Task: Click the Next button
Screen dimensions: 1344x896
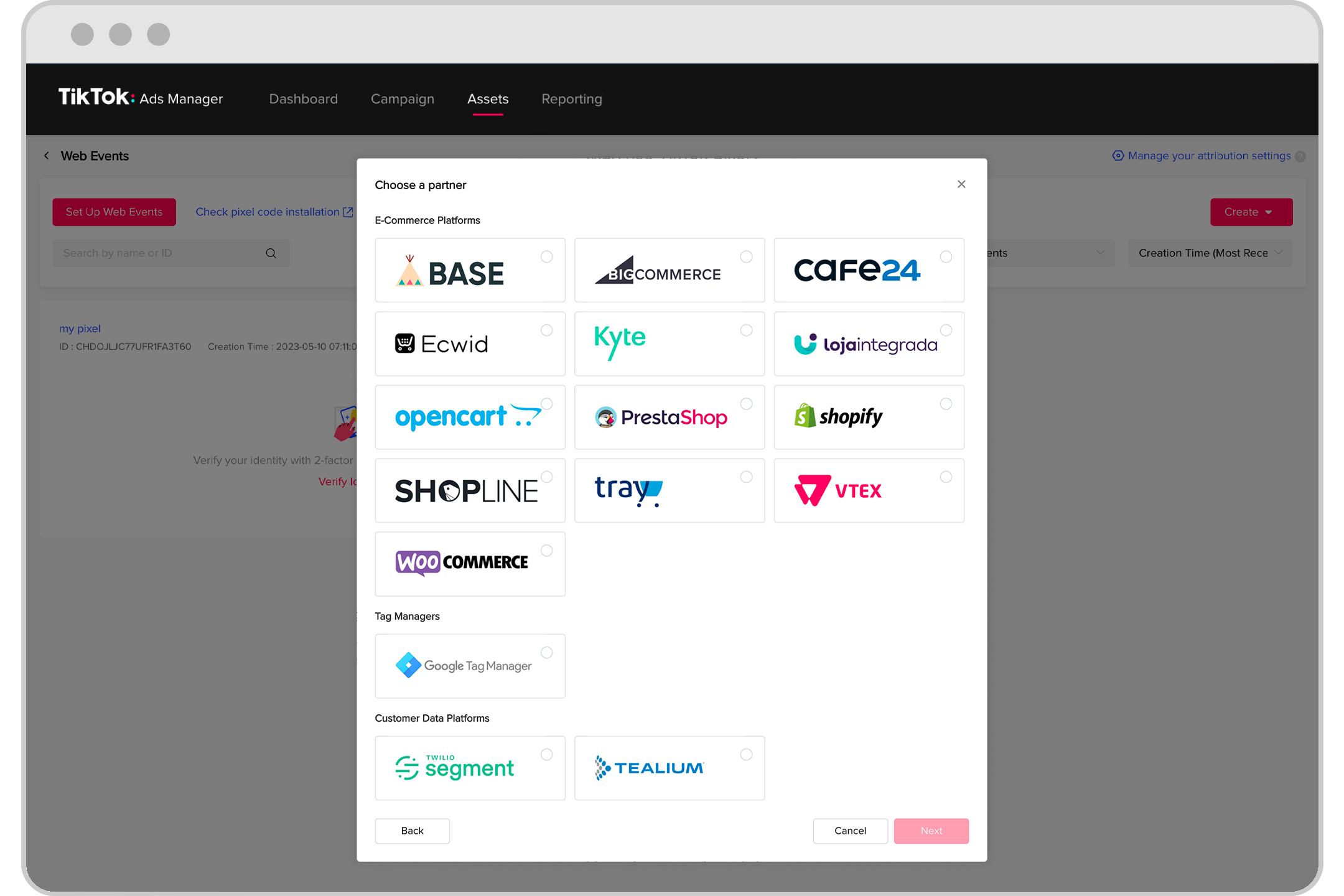Action: 931,831
